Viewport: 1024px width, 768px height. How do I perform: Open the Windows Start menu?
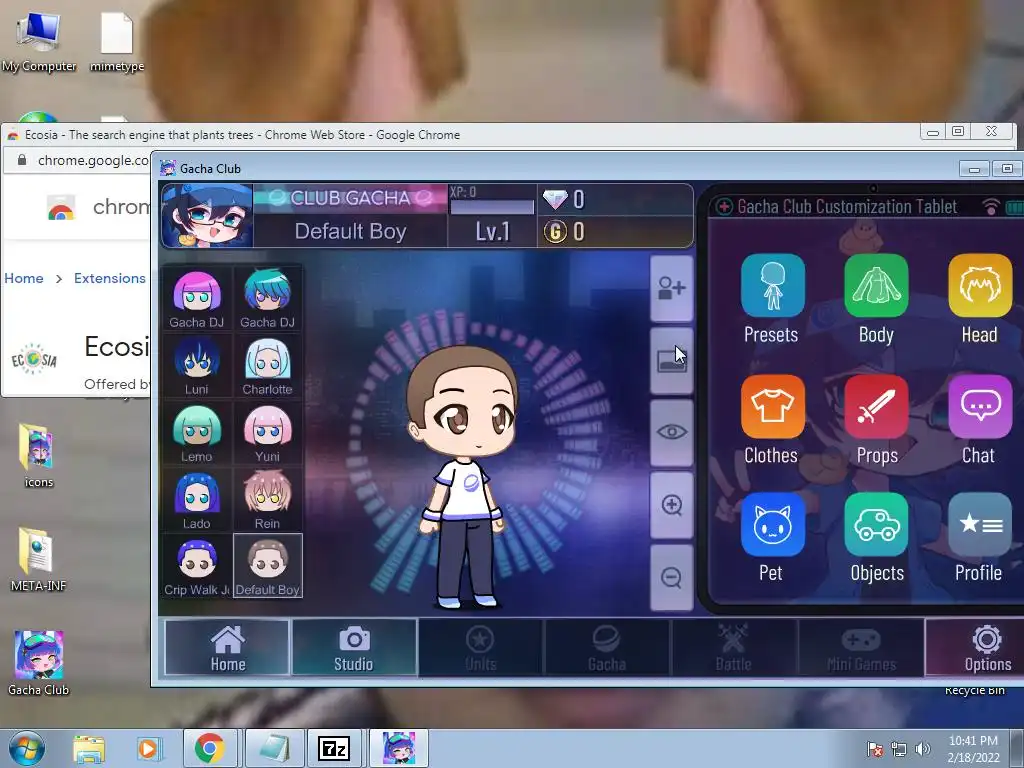point(27,748)
